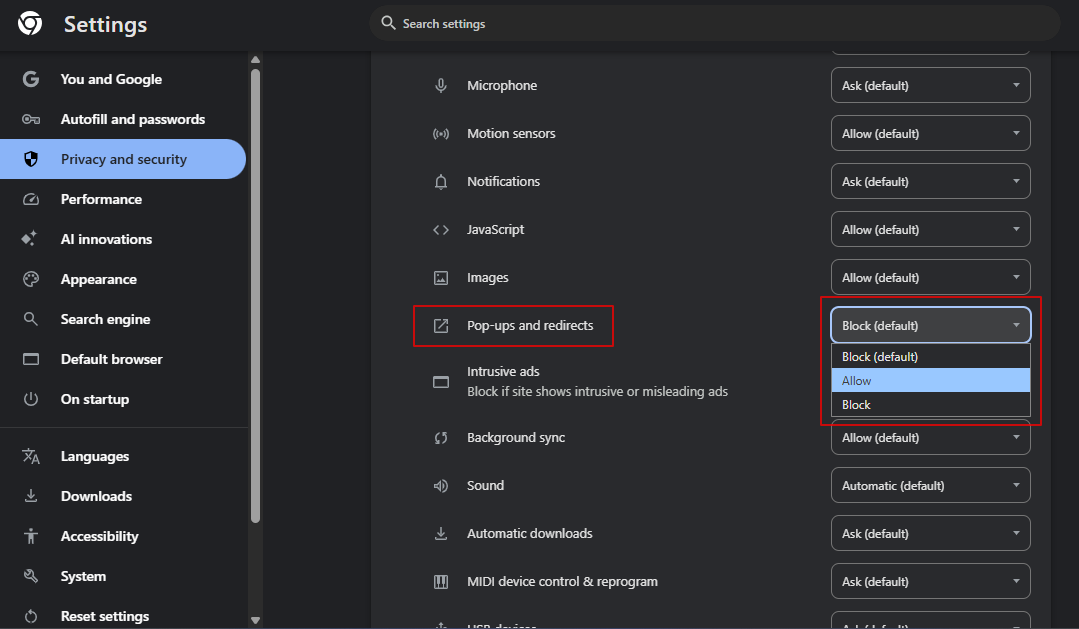
Task: Click the Intrusive ads window icon
Action: [x=440, y=382]
